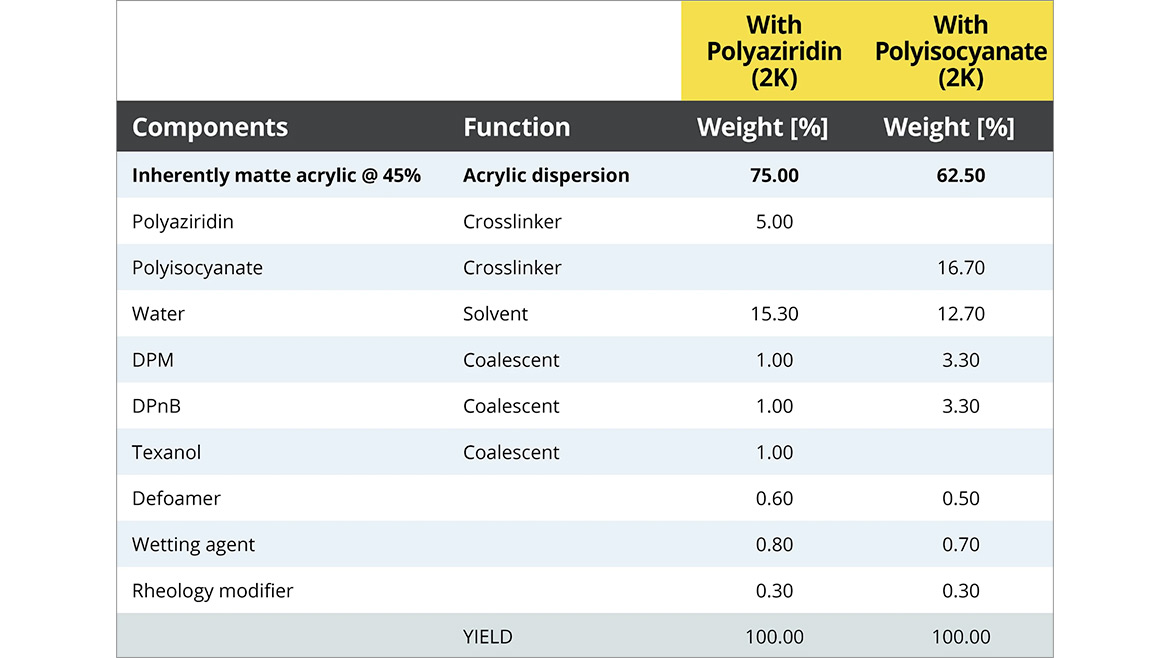This screenshot has height=658, width=1170.
Task: Click the Polyisocyanate component row label
Action: tap(197, 268)
